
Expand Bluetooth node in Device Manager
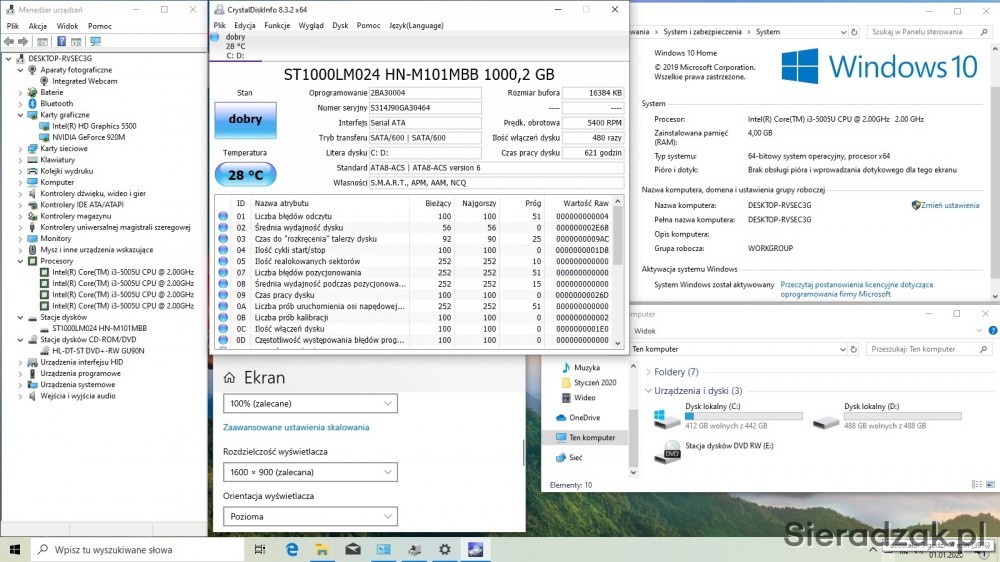(x=20, y=103)
